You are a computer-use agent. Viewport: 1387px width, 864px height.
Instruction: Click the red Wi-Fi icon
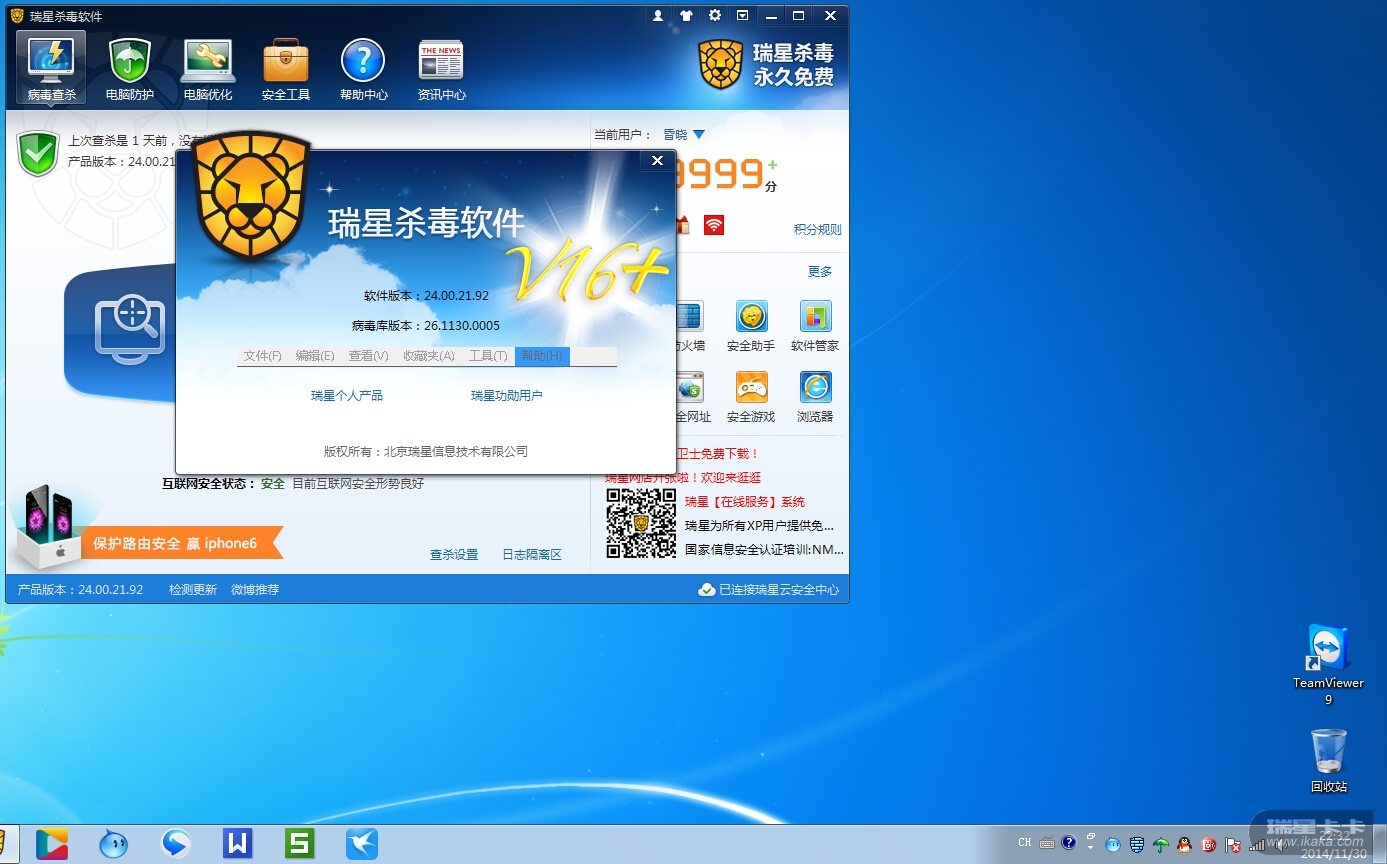pyautogui.click(x=713, y=225)
